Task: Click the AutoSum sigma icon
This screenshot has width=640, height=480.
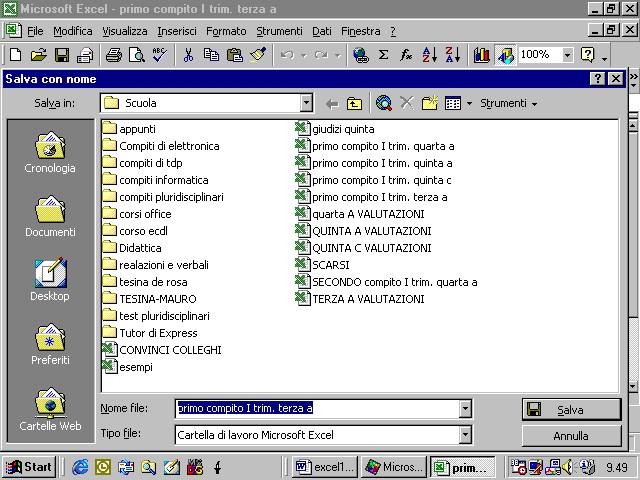Action: coord(383,54)
